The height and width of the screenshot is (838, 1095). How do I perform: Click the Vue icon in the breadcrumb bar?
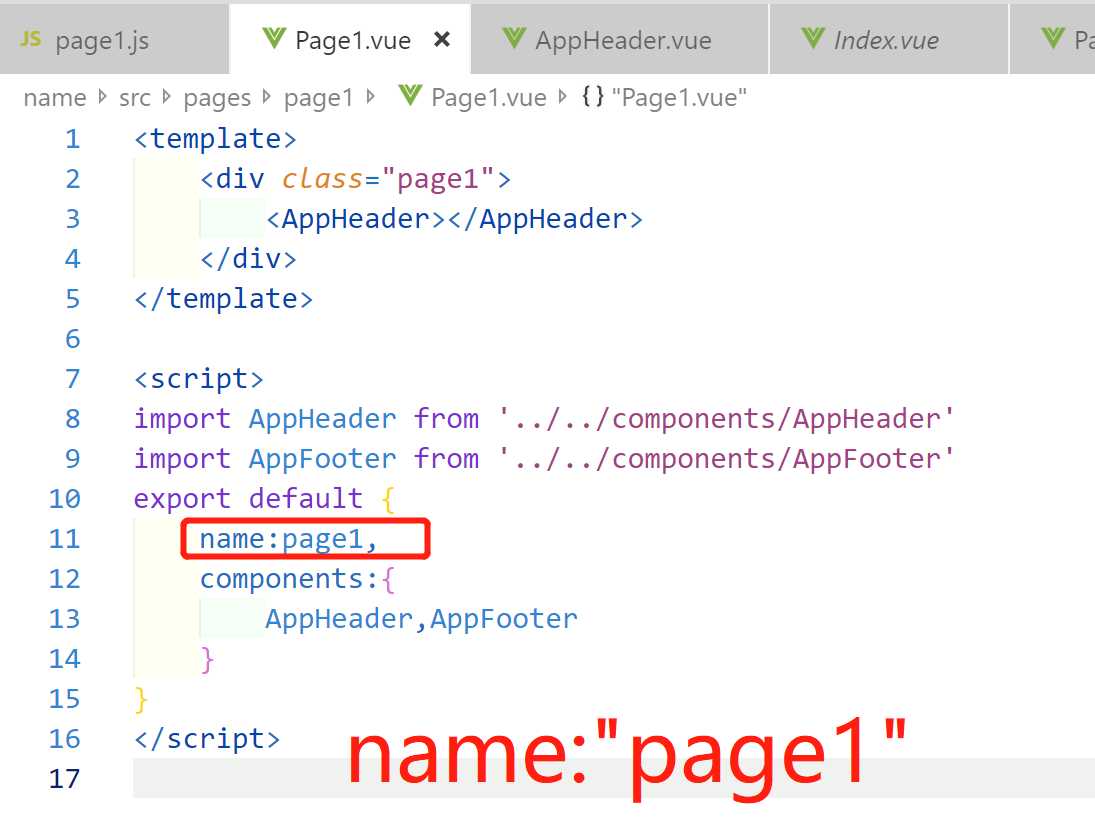click(x=411, y=96)
